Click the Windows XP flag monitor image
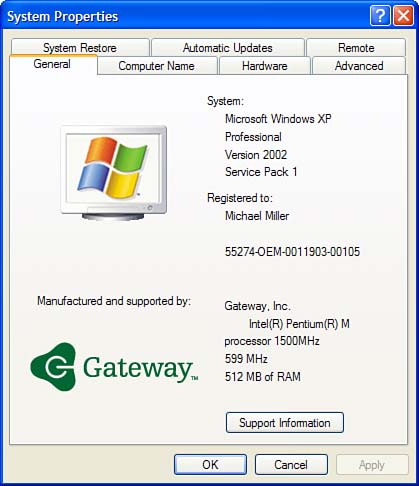This screenshot has height=486, width=419. [x=114, y=173]
